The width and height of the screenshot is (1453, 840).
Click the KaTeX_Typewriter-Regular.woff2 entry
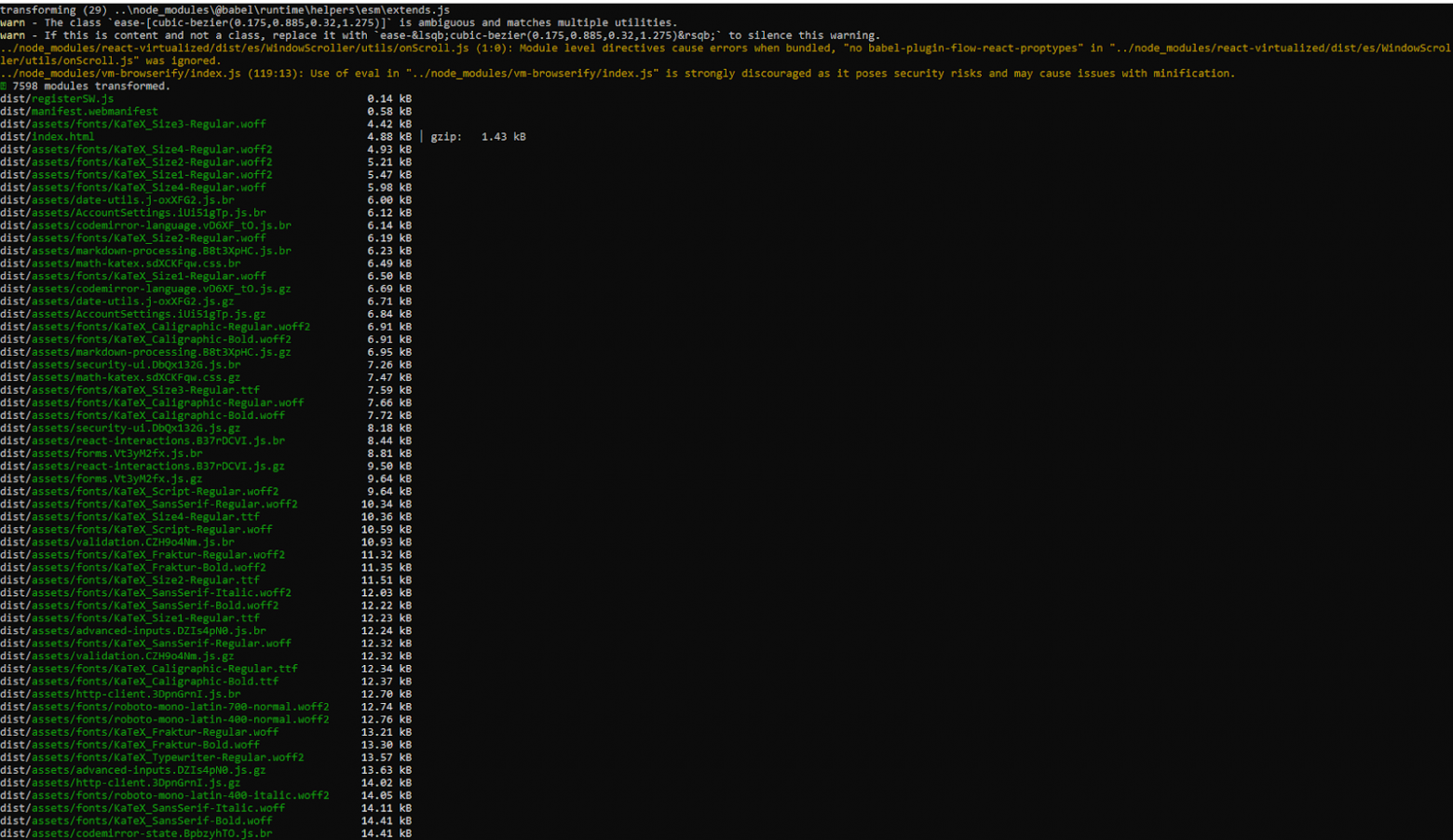(152, 757)
